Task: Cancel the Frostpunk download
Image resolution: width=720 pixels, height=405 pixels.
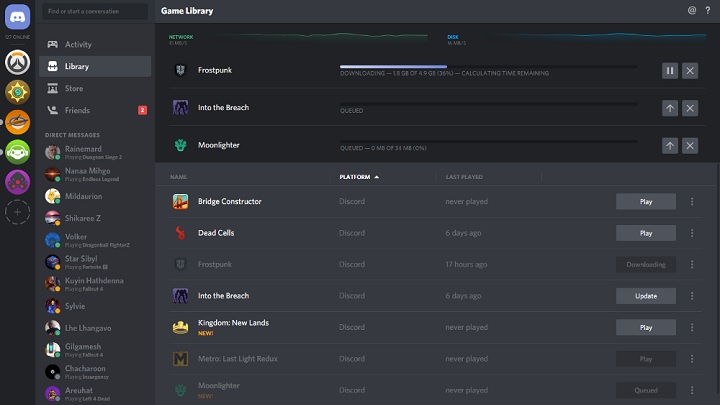Action: click(x=690, y=71)
